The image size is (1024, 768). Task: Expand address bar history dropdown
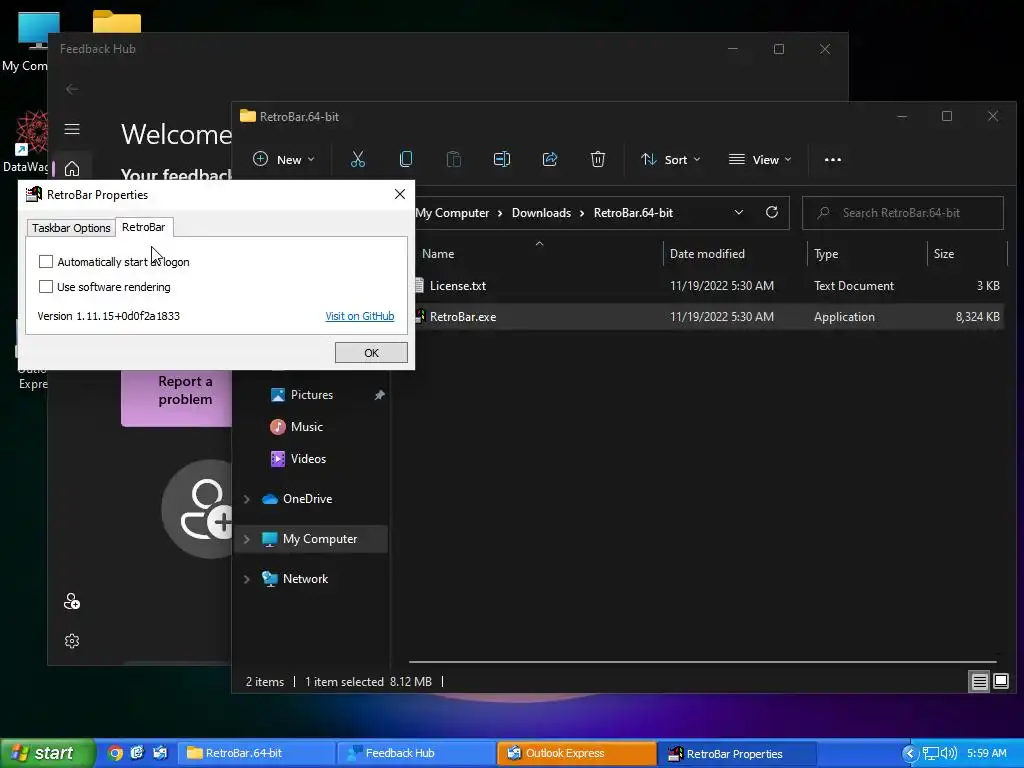[739, 212]
